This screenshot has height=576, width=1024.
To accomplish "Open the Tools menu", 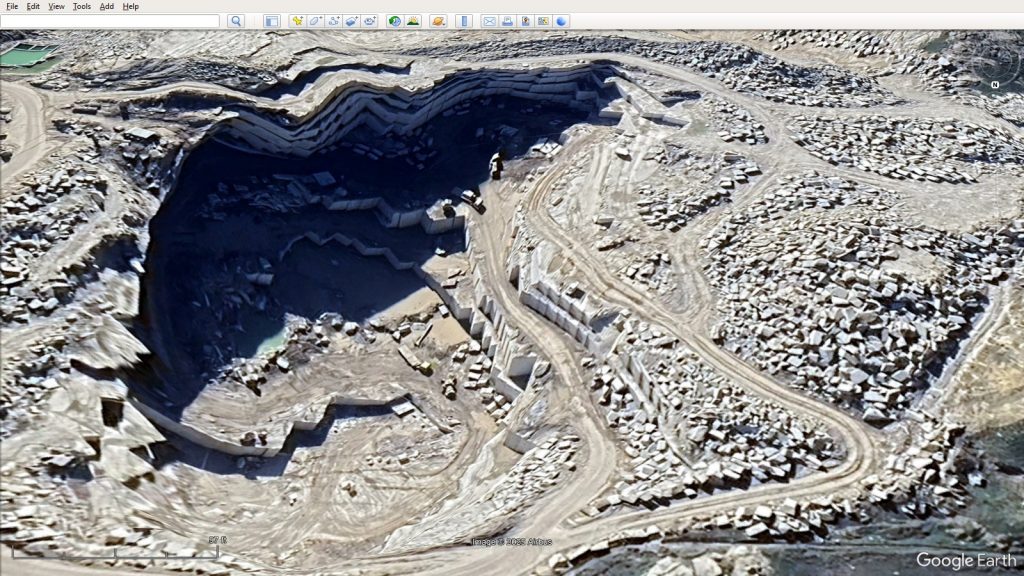I will [81, 6].
